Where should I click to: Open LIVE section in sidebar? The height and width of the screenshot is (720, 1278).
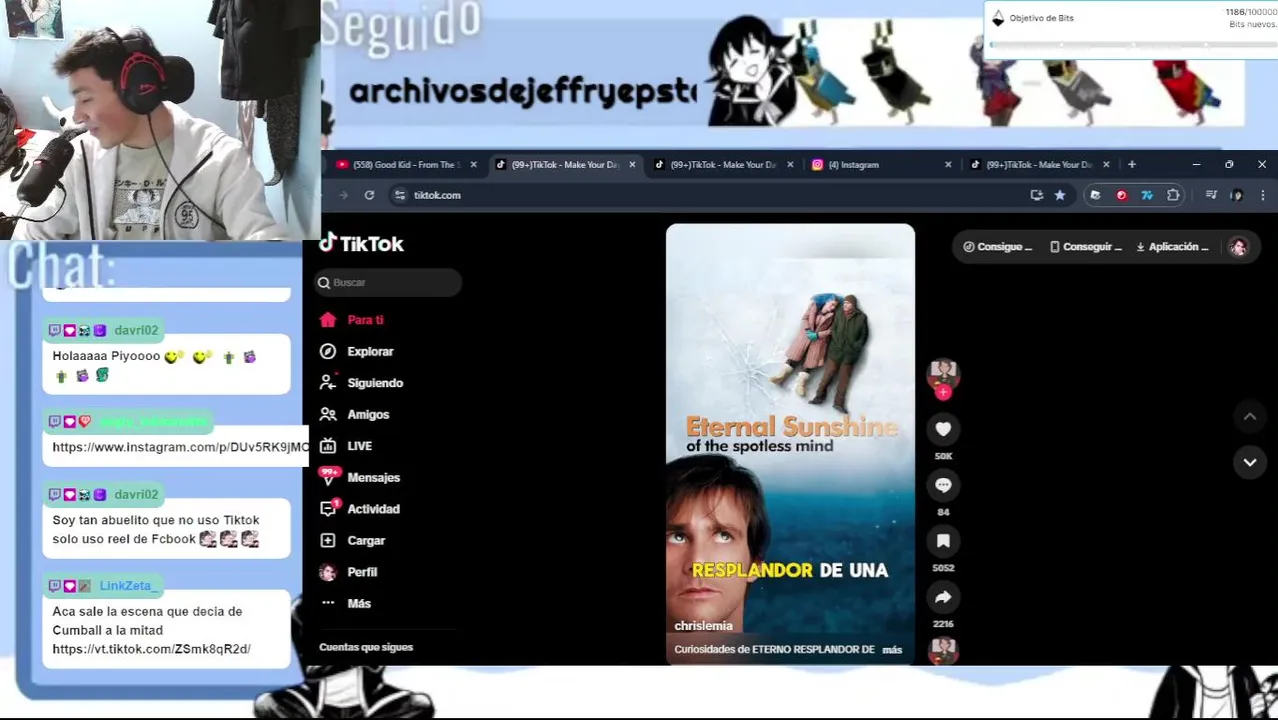346,446
